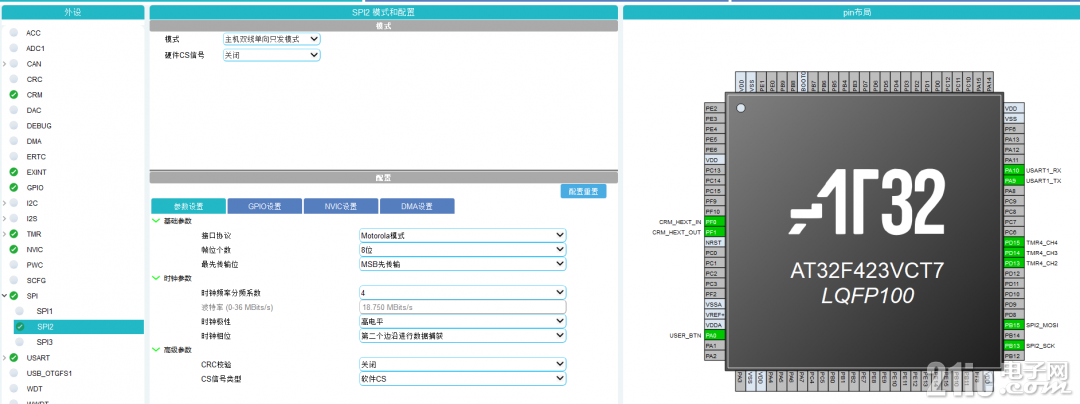
Task: Click the green PD13 pin on chip
Action: click(1012, 263)
